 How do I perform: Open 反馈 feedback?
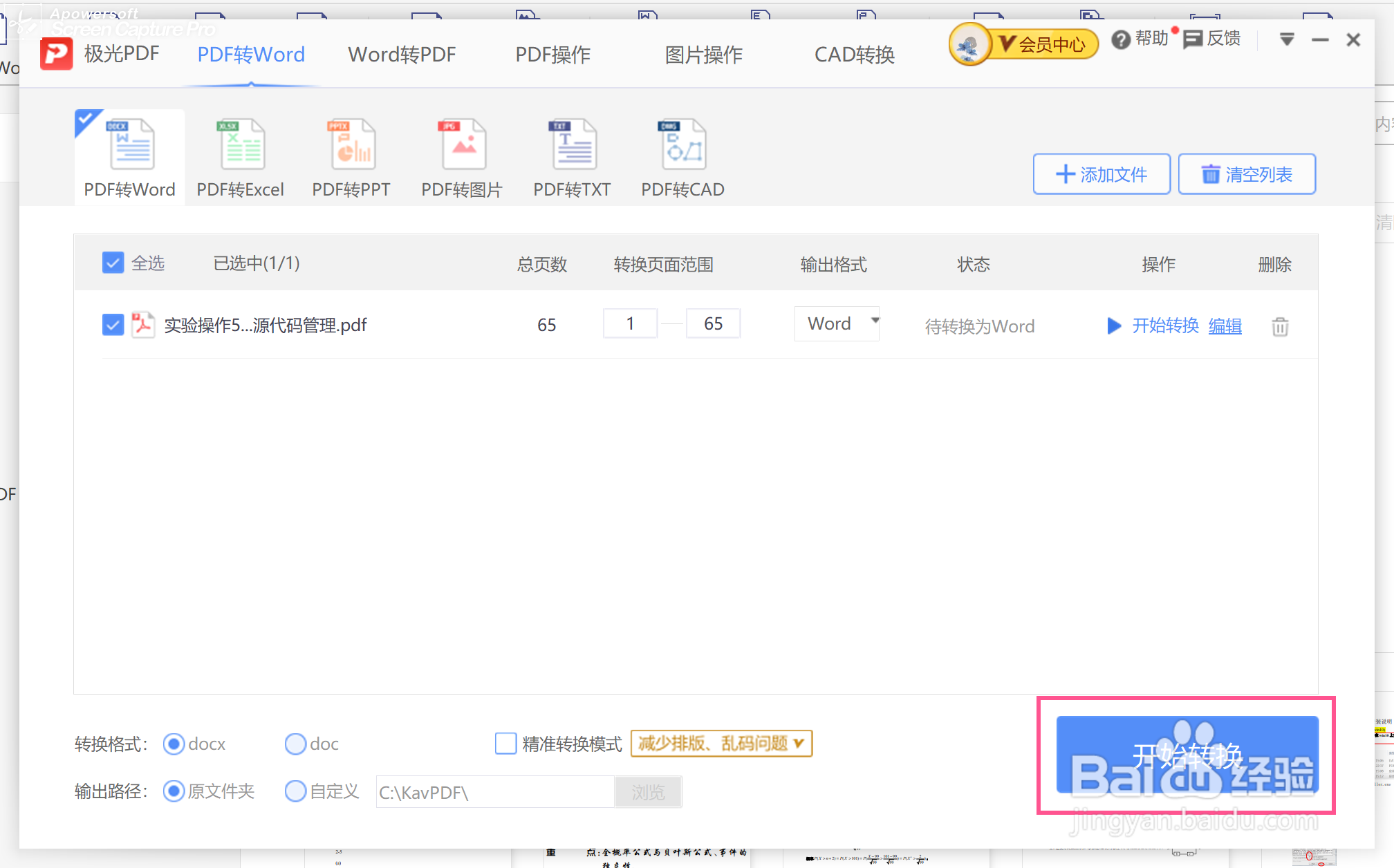(1211, 39)
